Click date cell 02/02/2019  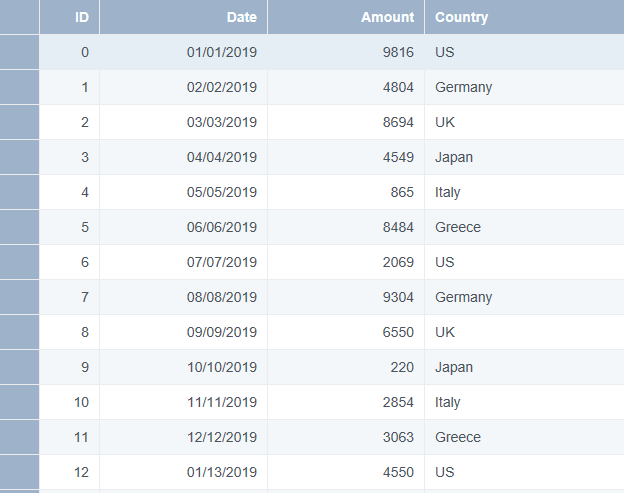pyautogui.click(x=183, y=87)
